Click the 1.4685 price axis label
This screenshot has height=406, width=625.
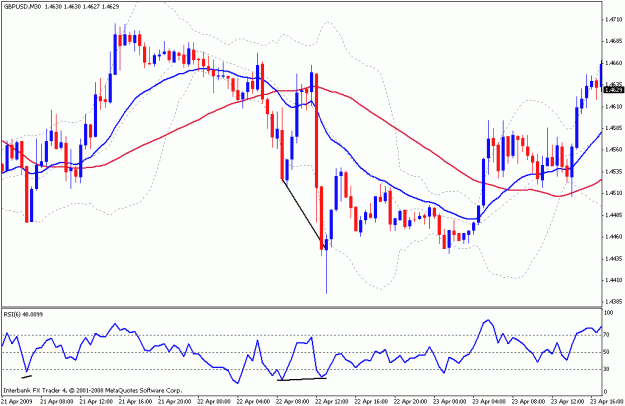pos(614,41)
